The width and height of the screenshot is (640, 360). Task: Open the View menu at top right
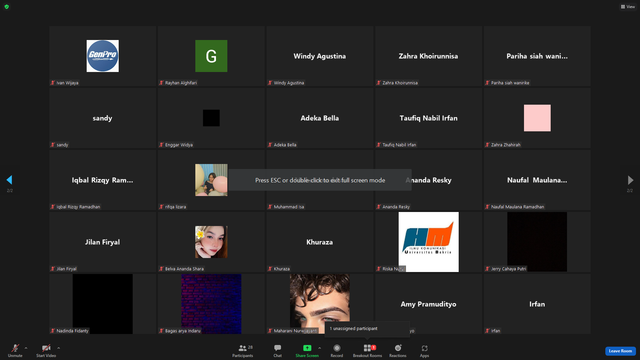click(x=628, y=7)
